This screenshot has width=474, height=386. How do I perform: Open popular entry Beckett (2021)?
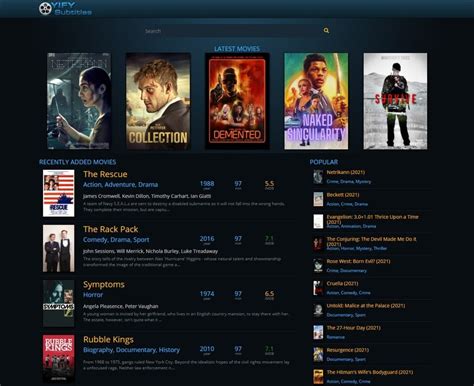[343, 195]
